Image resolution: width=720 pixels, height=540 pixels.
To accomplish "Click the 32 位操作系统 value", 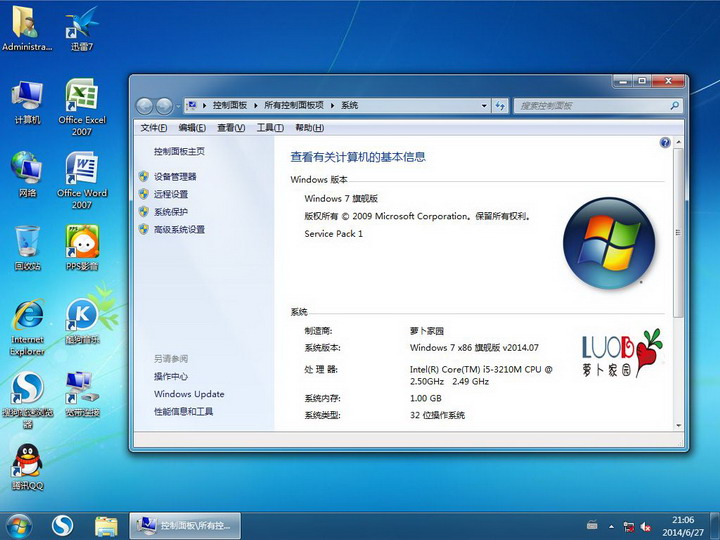I will [x=437, y=415].
